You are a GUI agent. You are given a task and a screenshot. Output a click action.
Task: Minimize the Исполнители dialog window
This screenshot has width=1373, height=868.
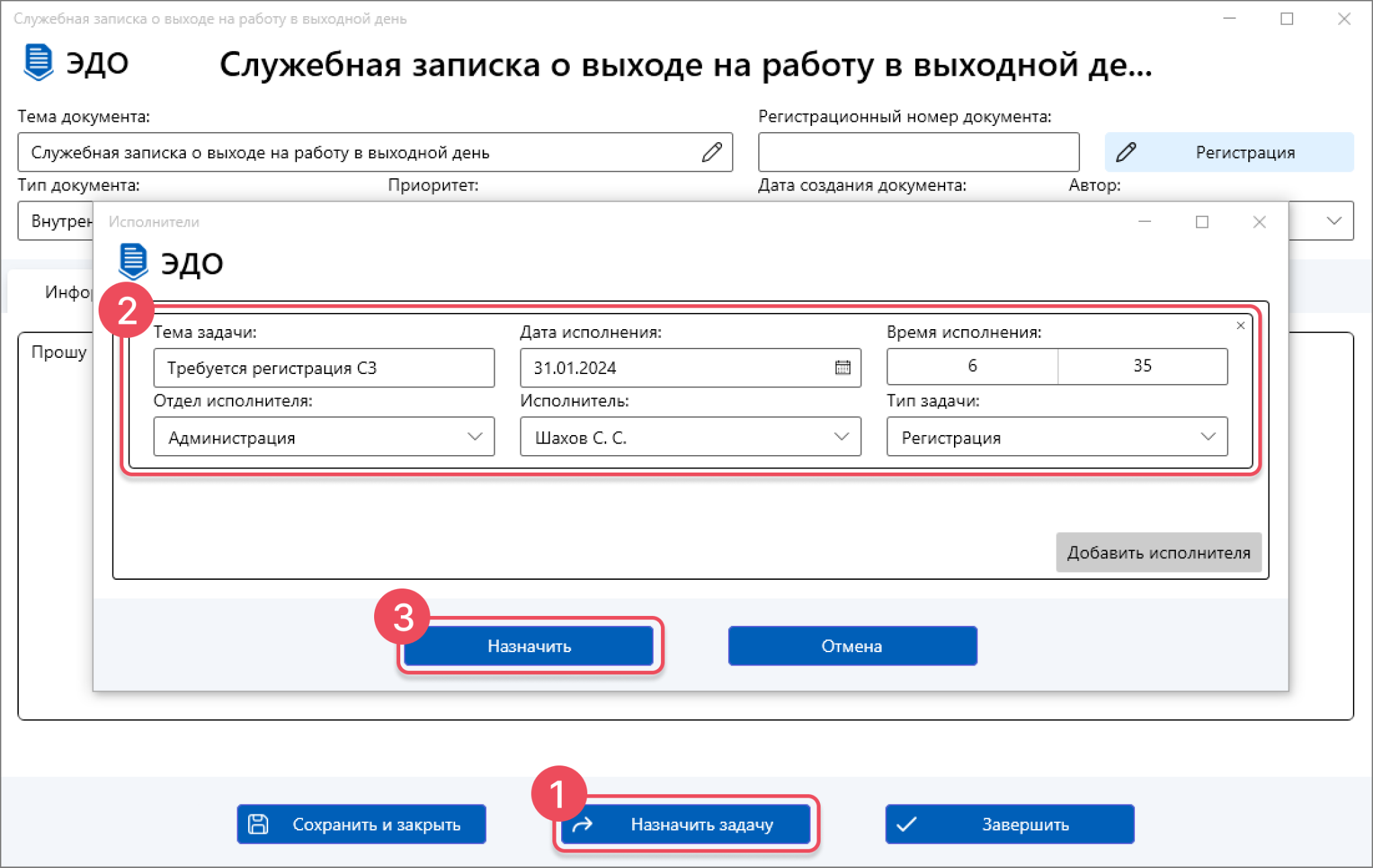tap(1144, 222)
